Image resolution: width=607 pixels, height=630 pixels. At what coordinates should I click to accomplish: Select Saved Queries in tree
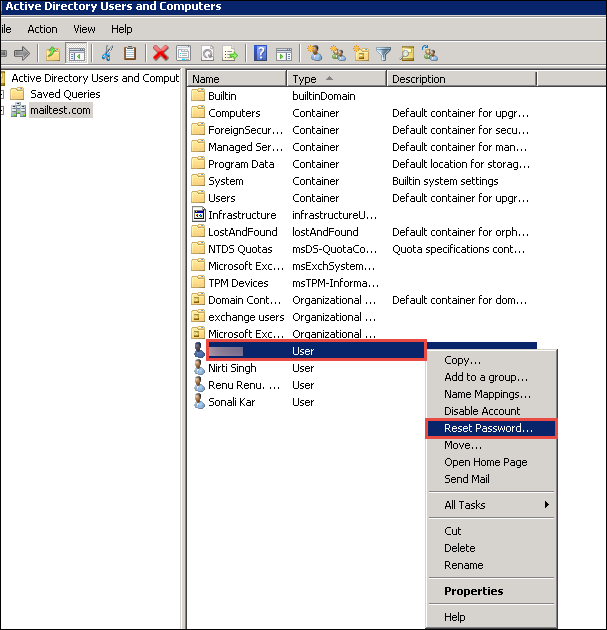pos(65,94)
